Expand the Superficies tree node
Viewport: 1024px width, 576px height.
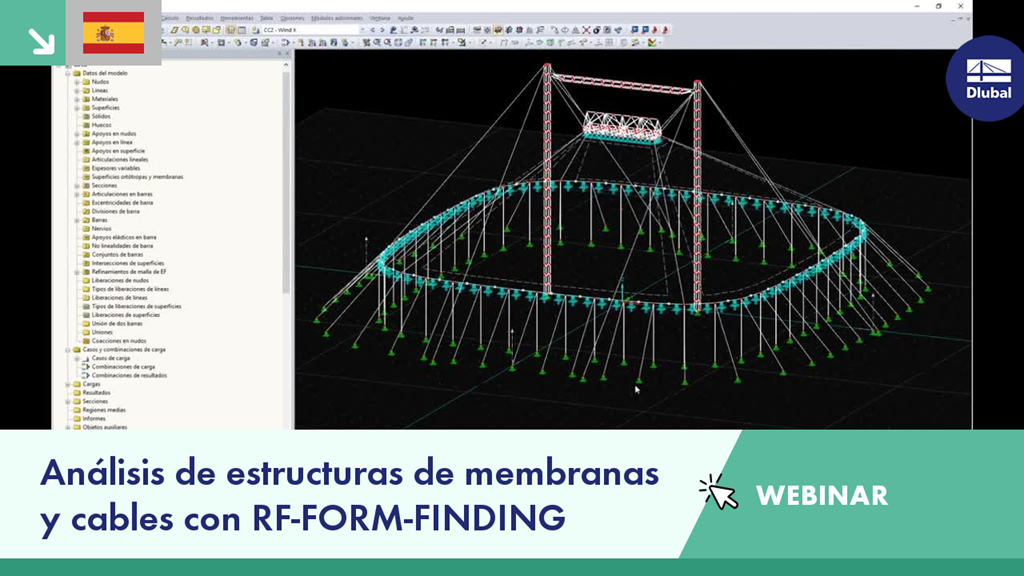(x=77, y=108)
